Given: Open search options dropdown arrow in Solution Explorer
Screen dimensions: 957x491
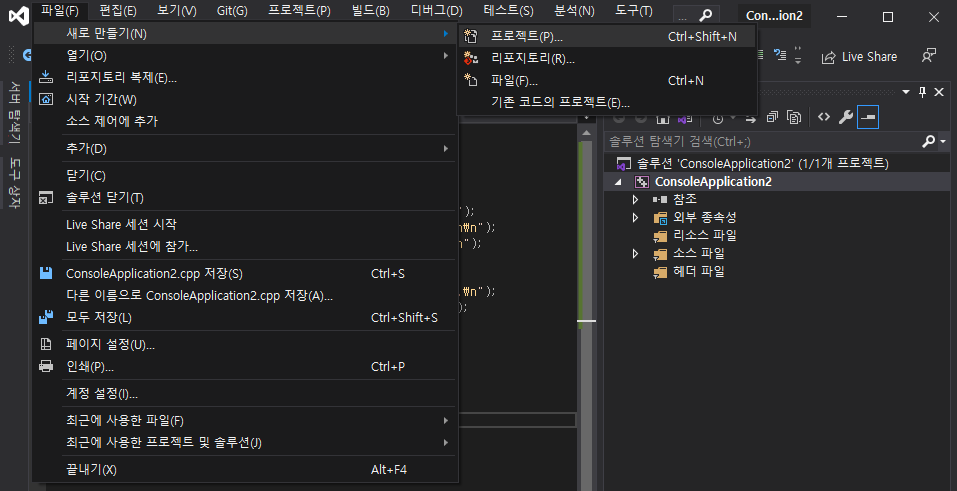Looking at the screenshot, I should tap(944, 142).
